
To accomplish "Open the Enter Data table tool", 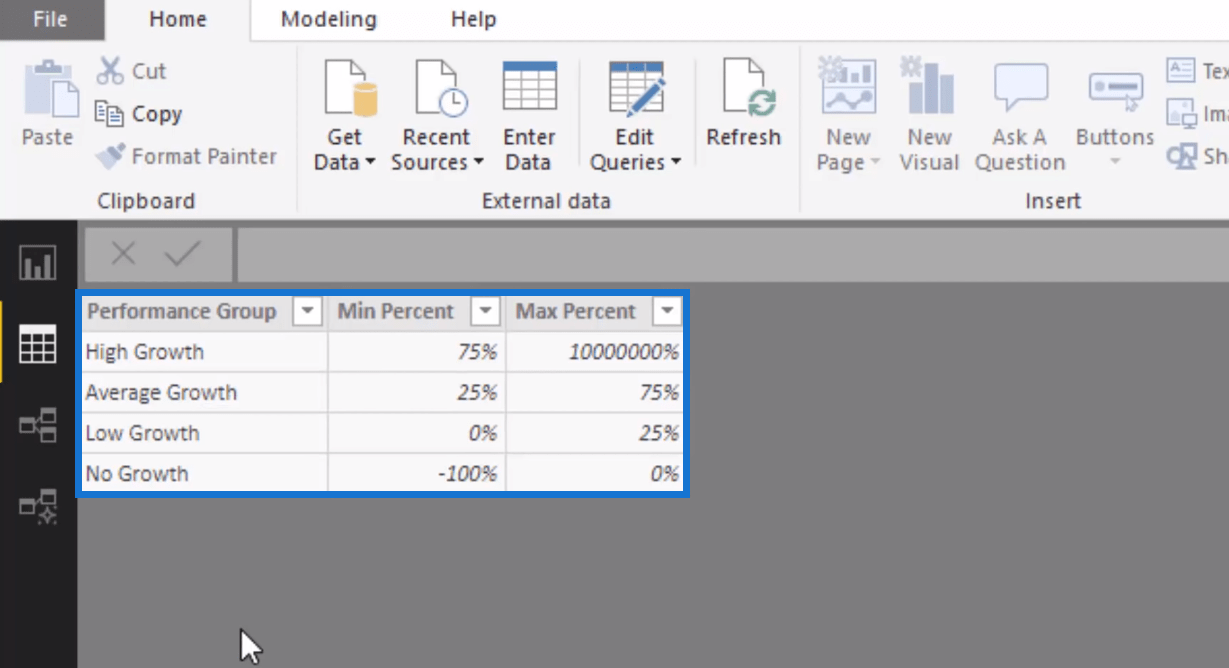I will [529, 115].
